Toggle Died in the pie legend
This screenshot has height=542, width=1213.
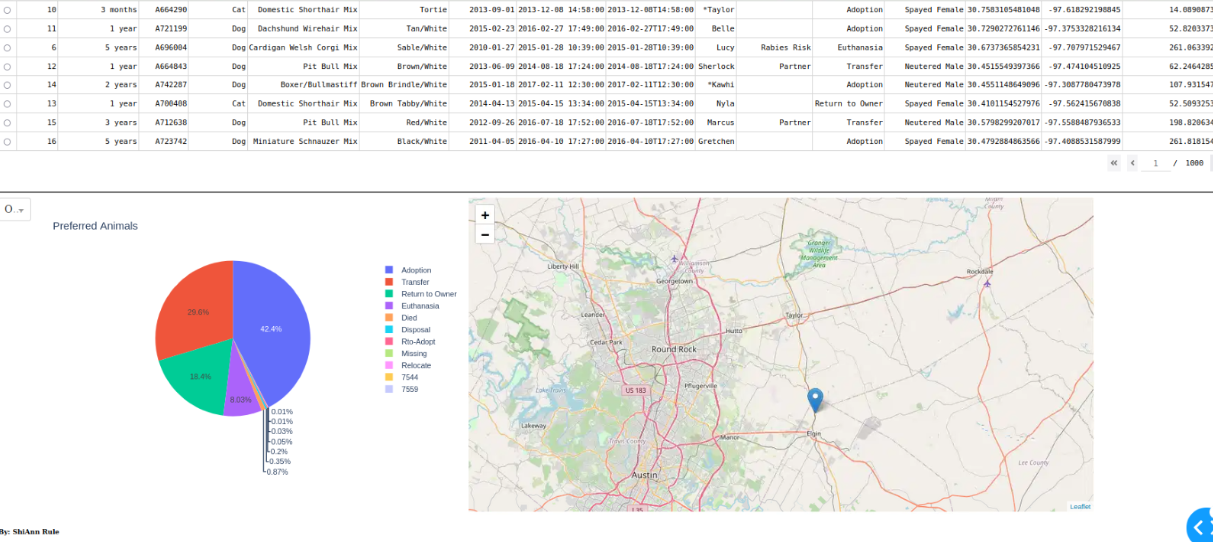(x=408, y=318)
